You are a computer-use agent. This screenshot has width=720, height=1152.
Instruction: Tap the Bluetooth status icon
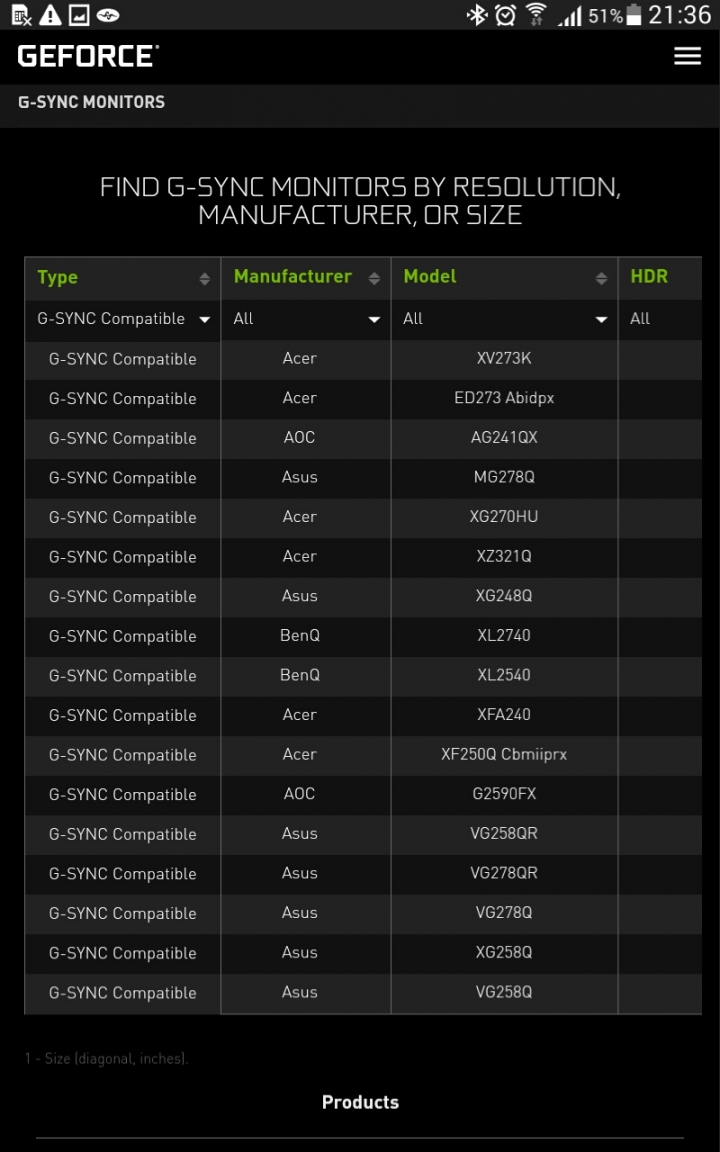[478, 15]
